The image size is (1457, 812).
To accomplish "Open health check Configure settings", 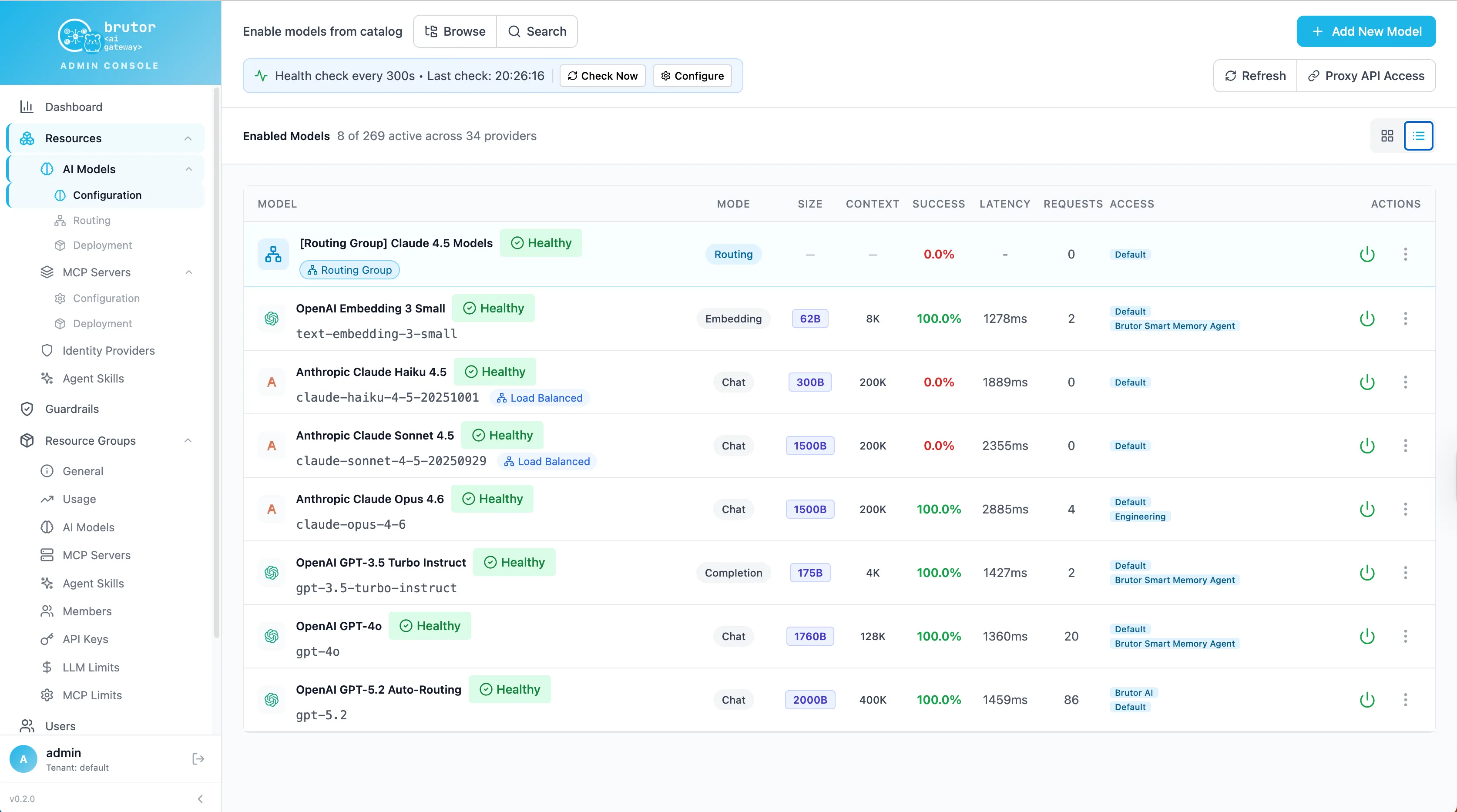I will point(692,76).
